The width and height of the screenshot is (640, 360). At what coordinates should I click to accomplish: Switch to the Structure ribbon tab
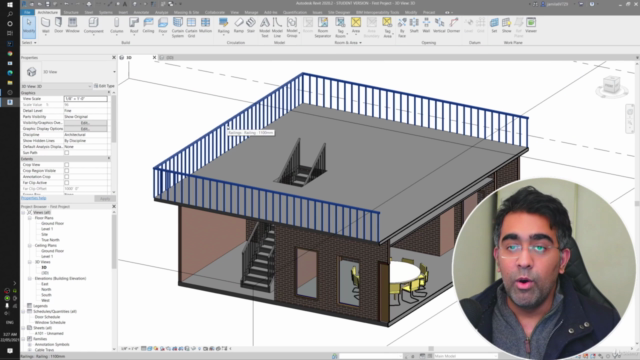click(x=71, y=13)
